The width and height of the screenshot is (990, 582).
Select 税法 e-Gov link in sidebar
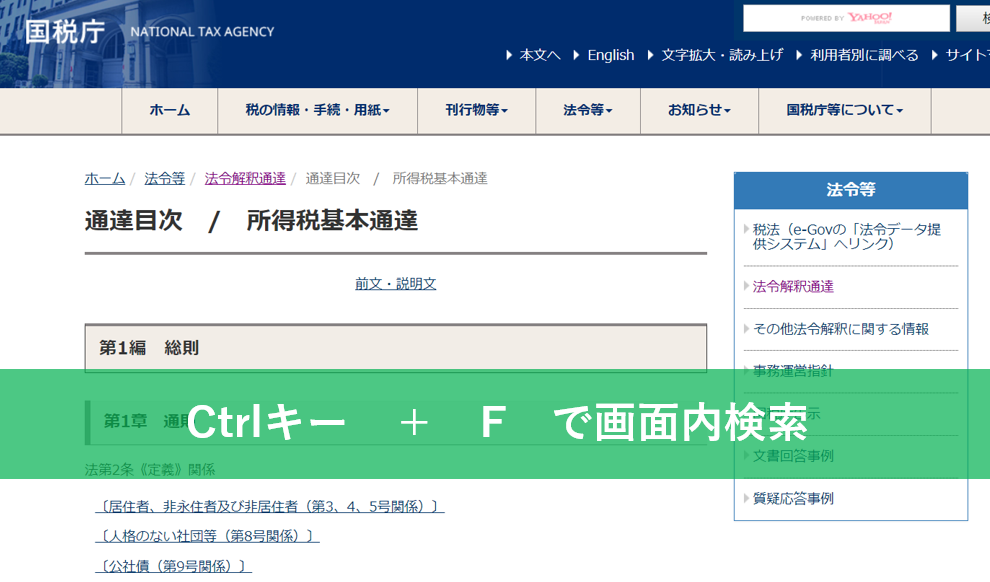(846, 236)
